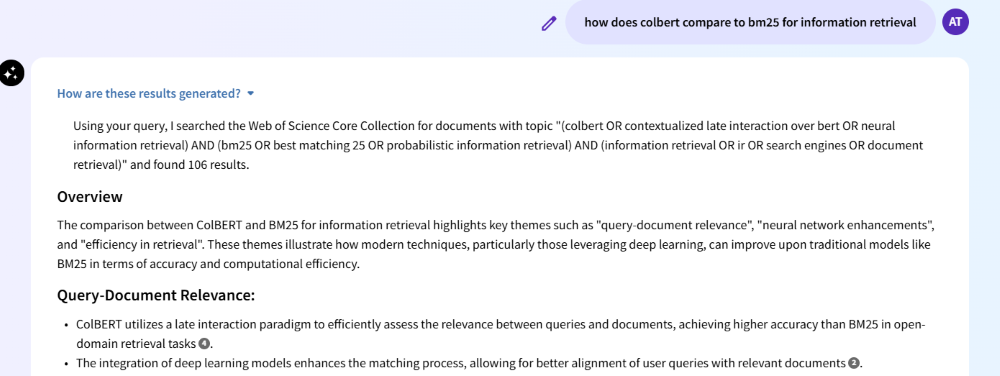
Task: Click the bullet about deep learning model integration
Action: (x=468, y=363)
